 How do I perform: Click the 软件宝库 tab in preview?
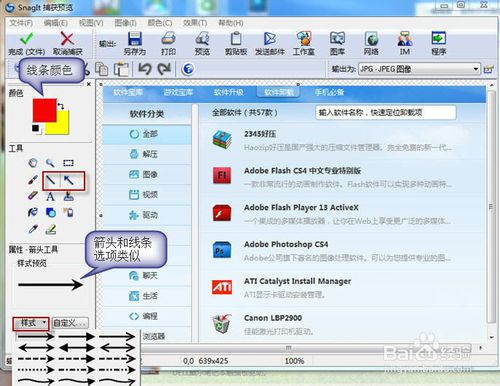coord(128,92)
